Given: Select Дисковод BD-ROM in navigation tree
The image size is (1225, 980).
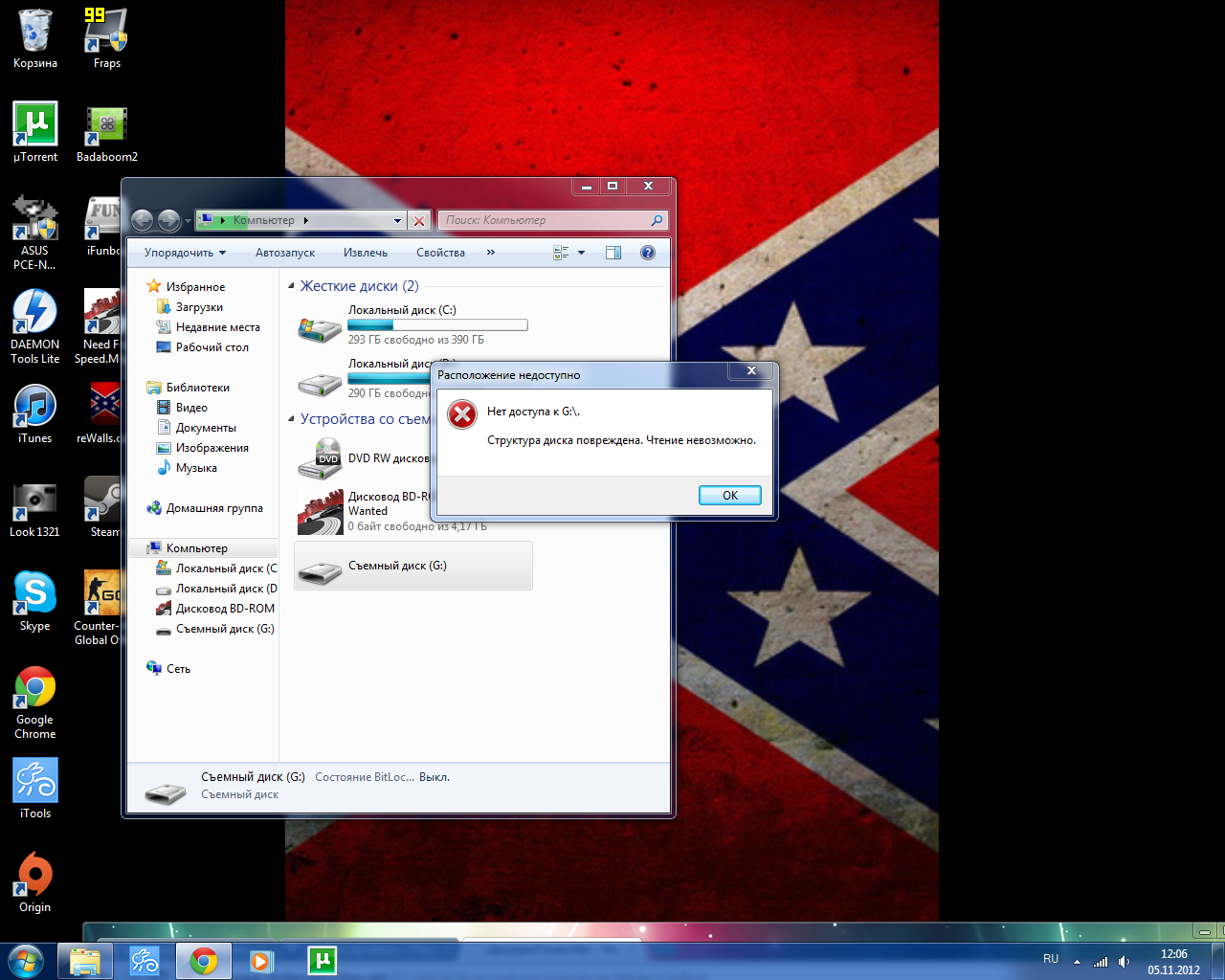Looking at the screenshot, I should tap(225, 609).
